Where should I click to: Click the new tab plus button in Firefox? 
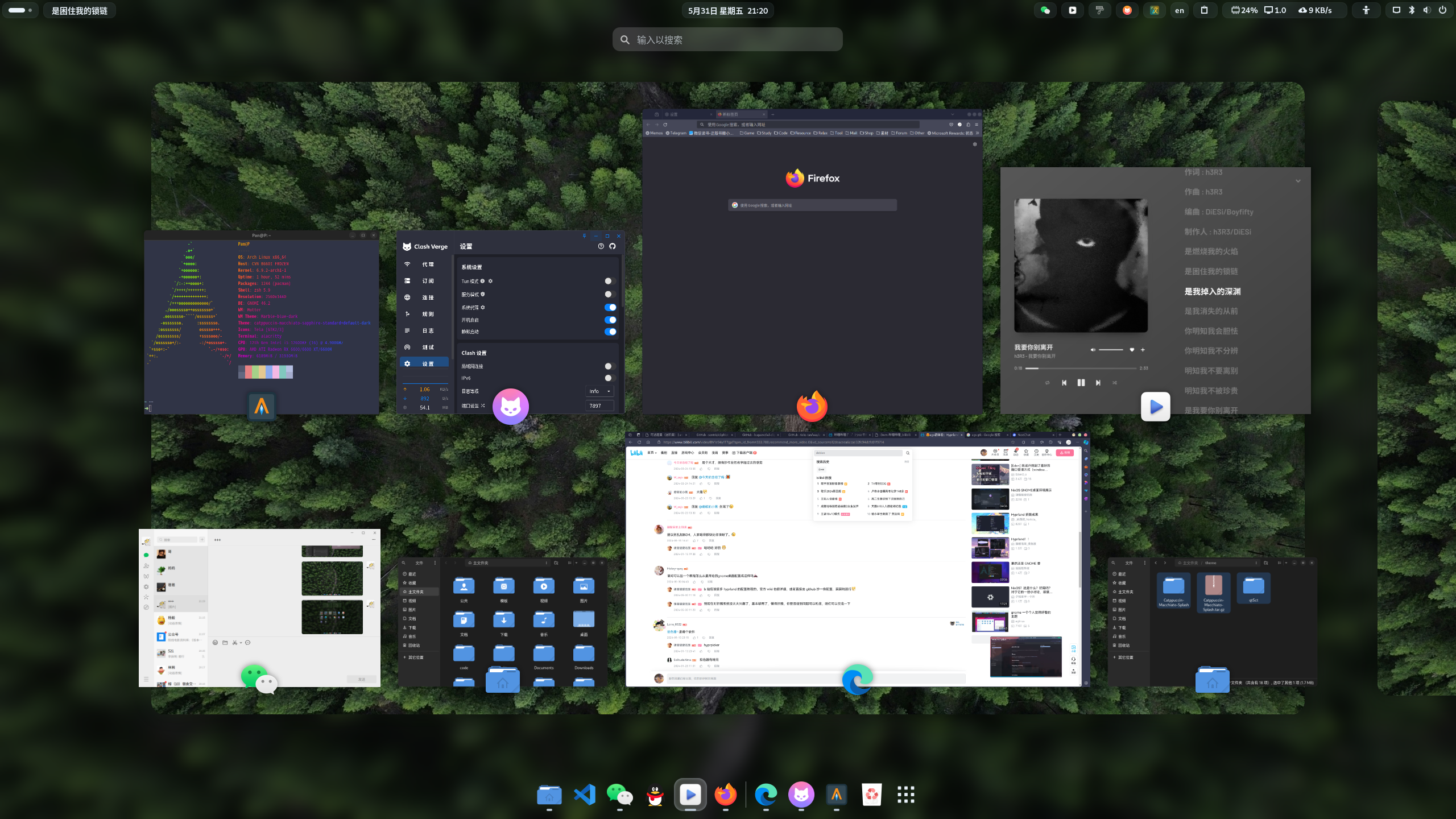773,114
